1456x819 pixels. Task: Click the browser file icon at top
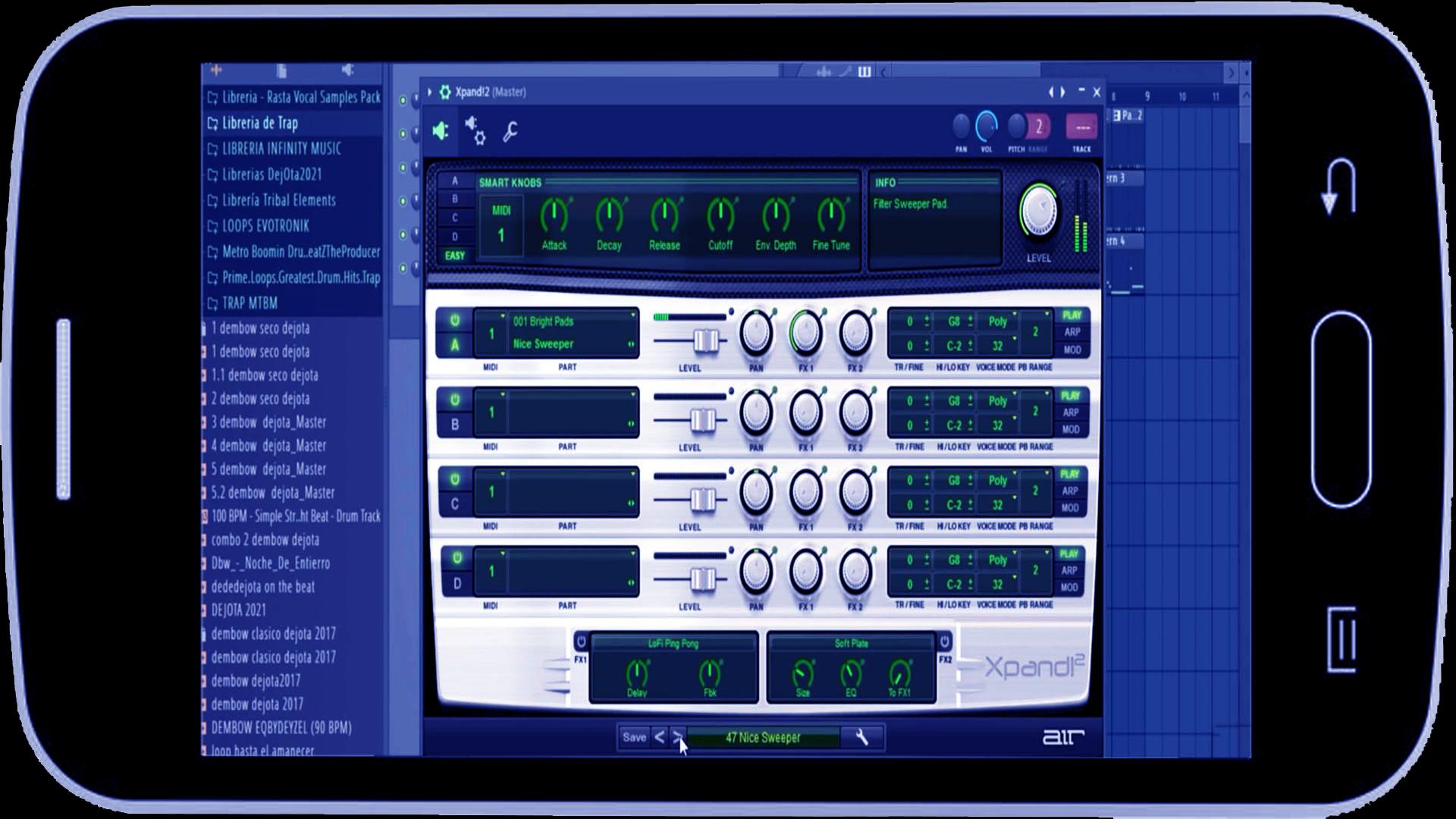point(281,71)
